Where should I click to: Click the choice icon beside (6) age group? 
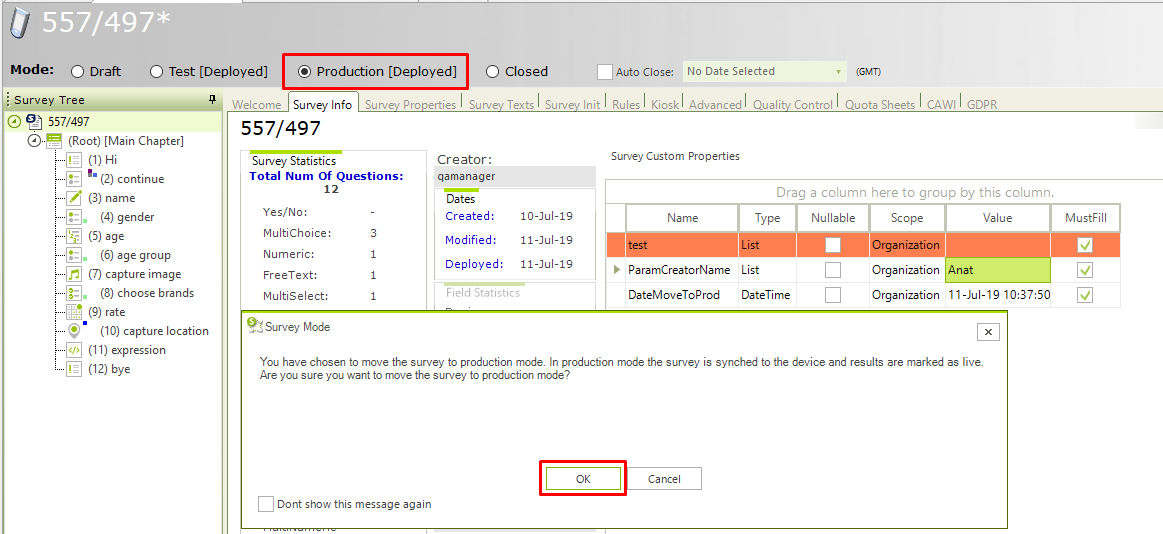pyautogui.click(x=73, y=255)
